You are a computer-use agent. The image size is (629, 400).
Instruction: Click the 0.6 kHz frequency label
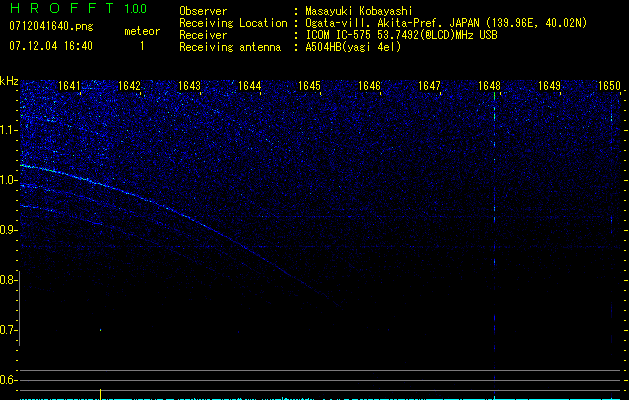click(8, 380)
